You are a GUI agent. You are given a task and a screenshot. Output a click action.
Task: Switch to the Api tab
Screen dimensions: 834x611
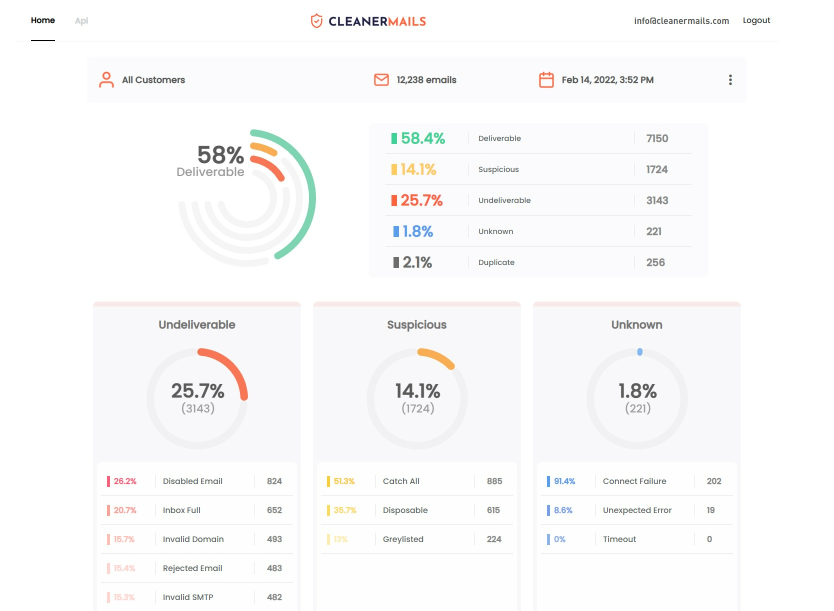pos(81,21)
